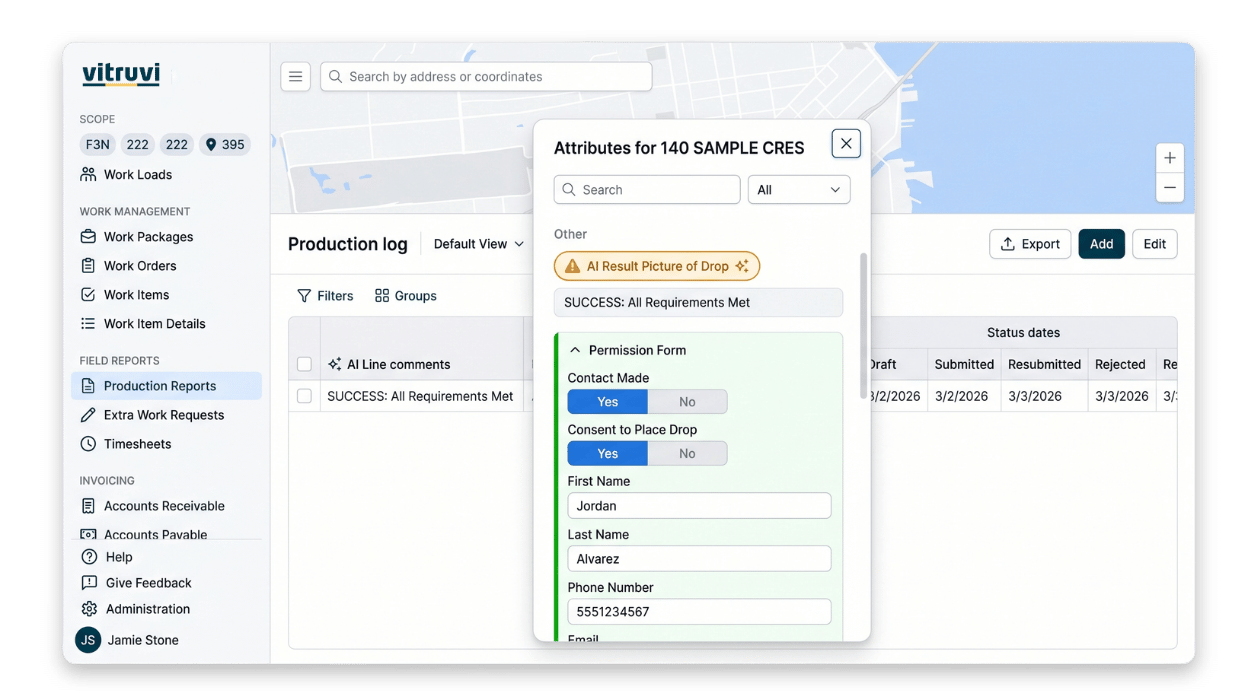Click the First Name field with Jordan
The image size is (1260, 700).
[x=699, y=506]
